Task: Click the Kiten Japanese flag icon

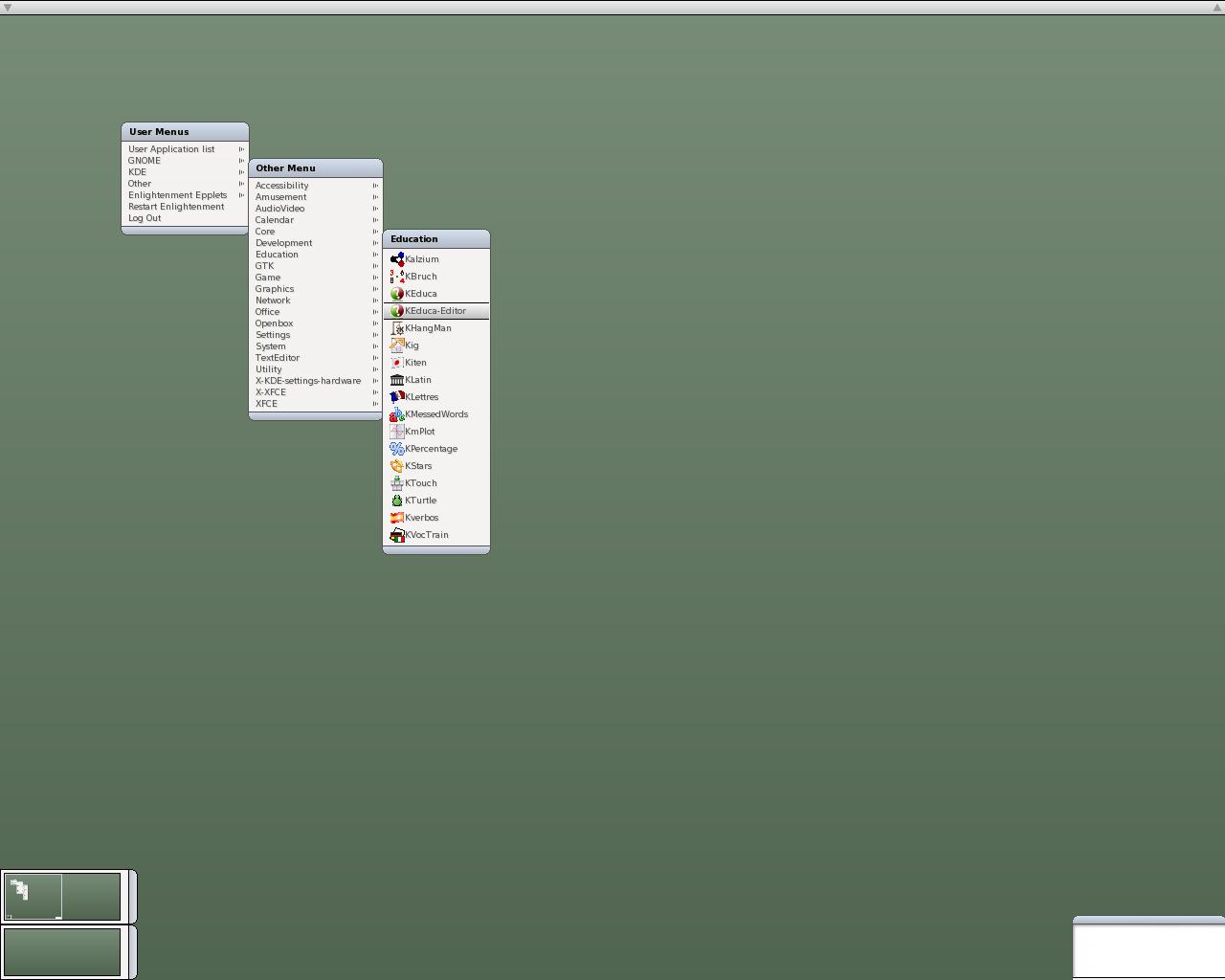Action: pyautogui.click(x=397, y=363)
